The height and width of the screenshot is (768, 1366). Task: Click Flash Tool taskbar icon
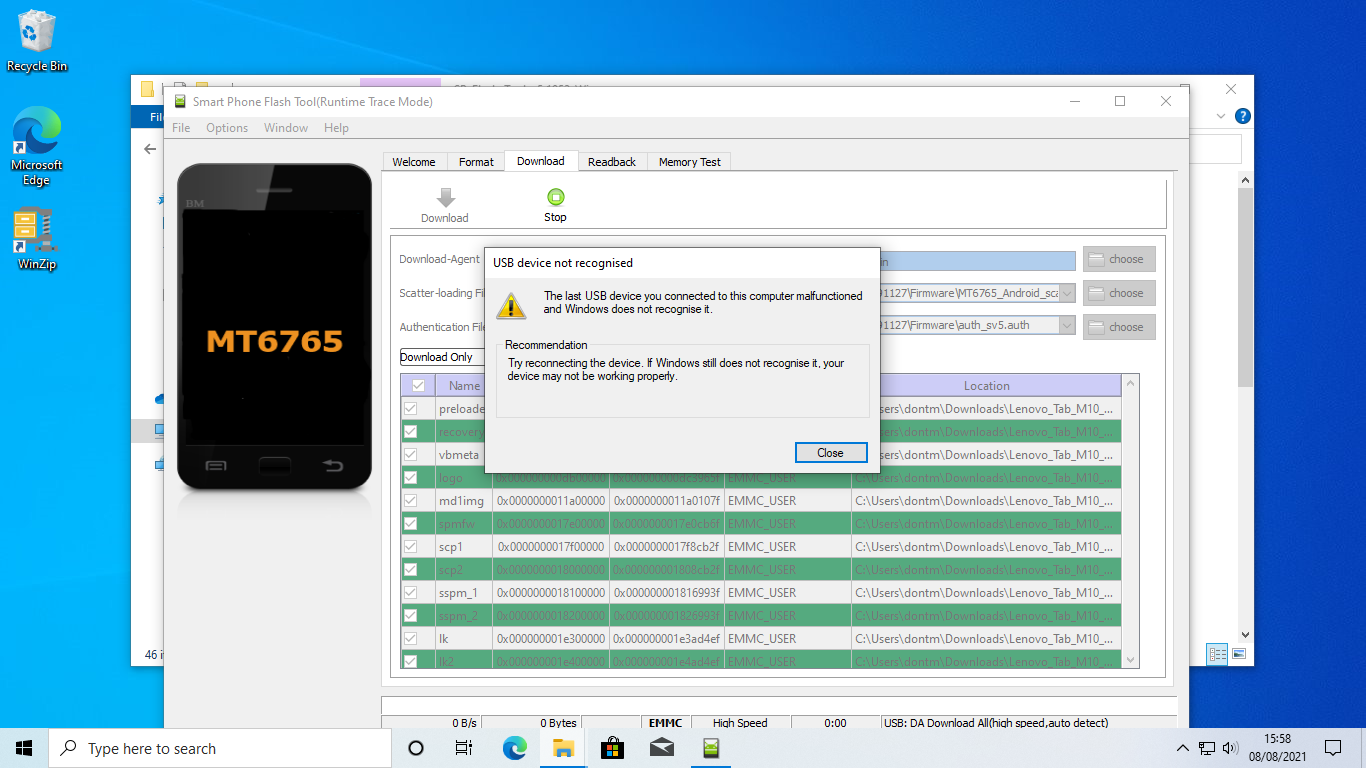(x=711, y=748)
